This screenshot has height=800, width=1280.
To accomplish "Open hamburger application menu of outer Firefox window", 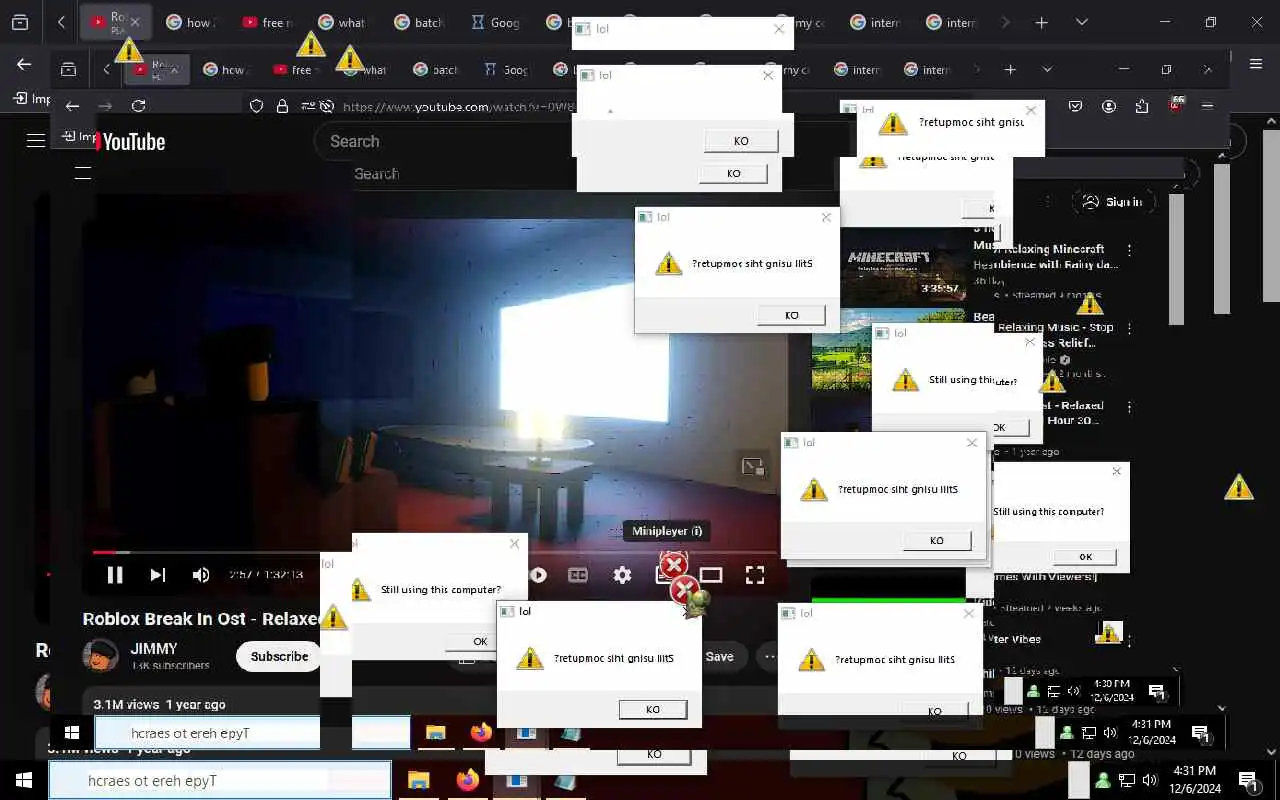I will point(1256,64).
